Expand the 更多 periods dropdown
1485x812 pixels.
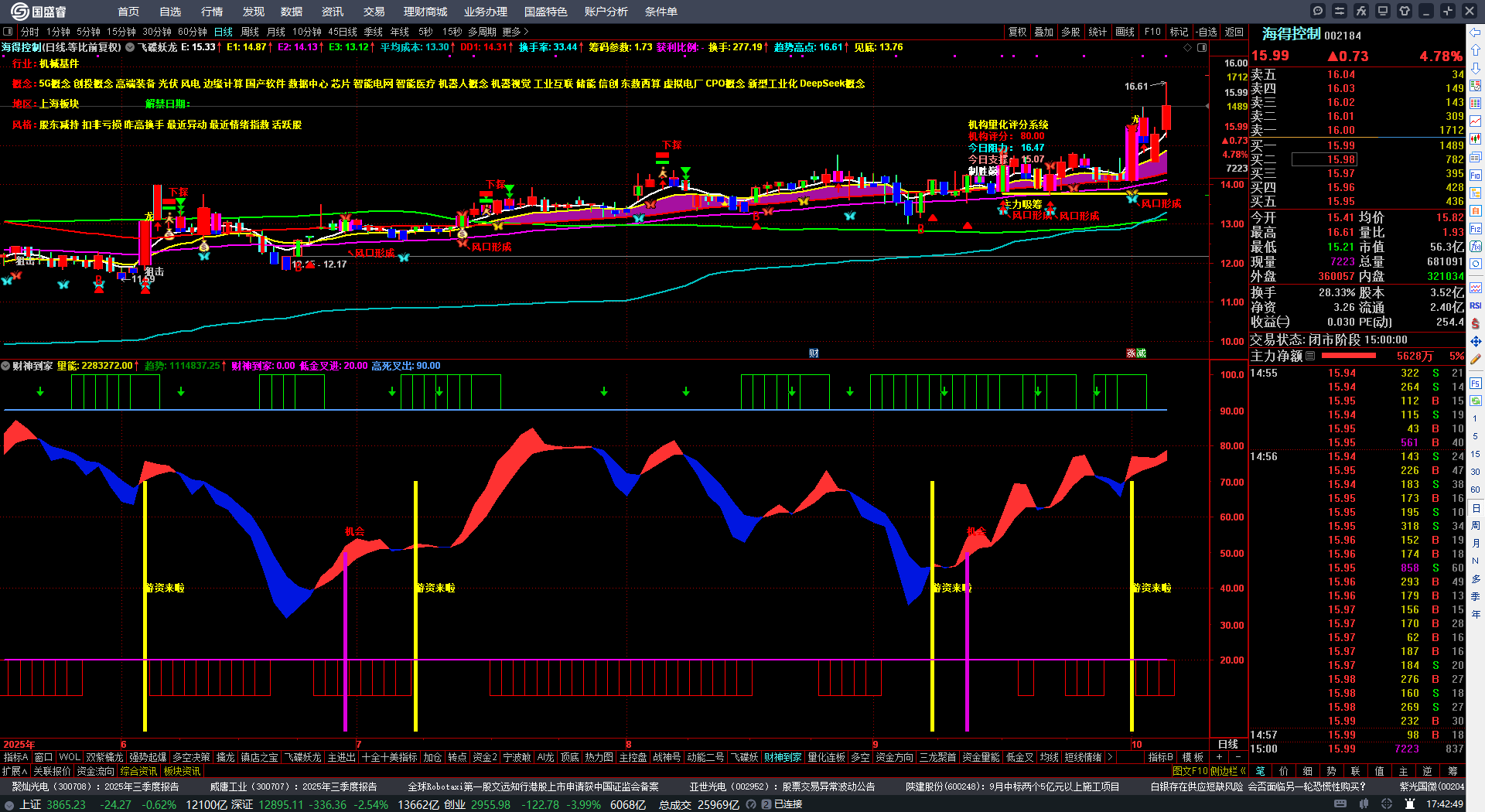515,32
